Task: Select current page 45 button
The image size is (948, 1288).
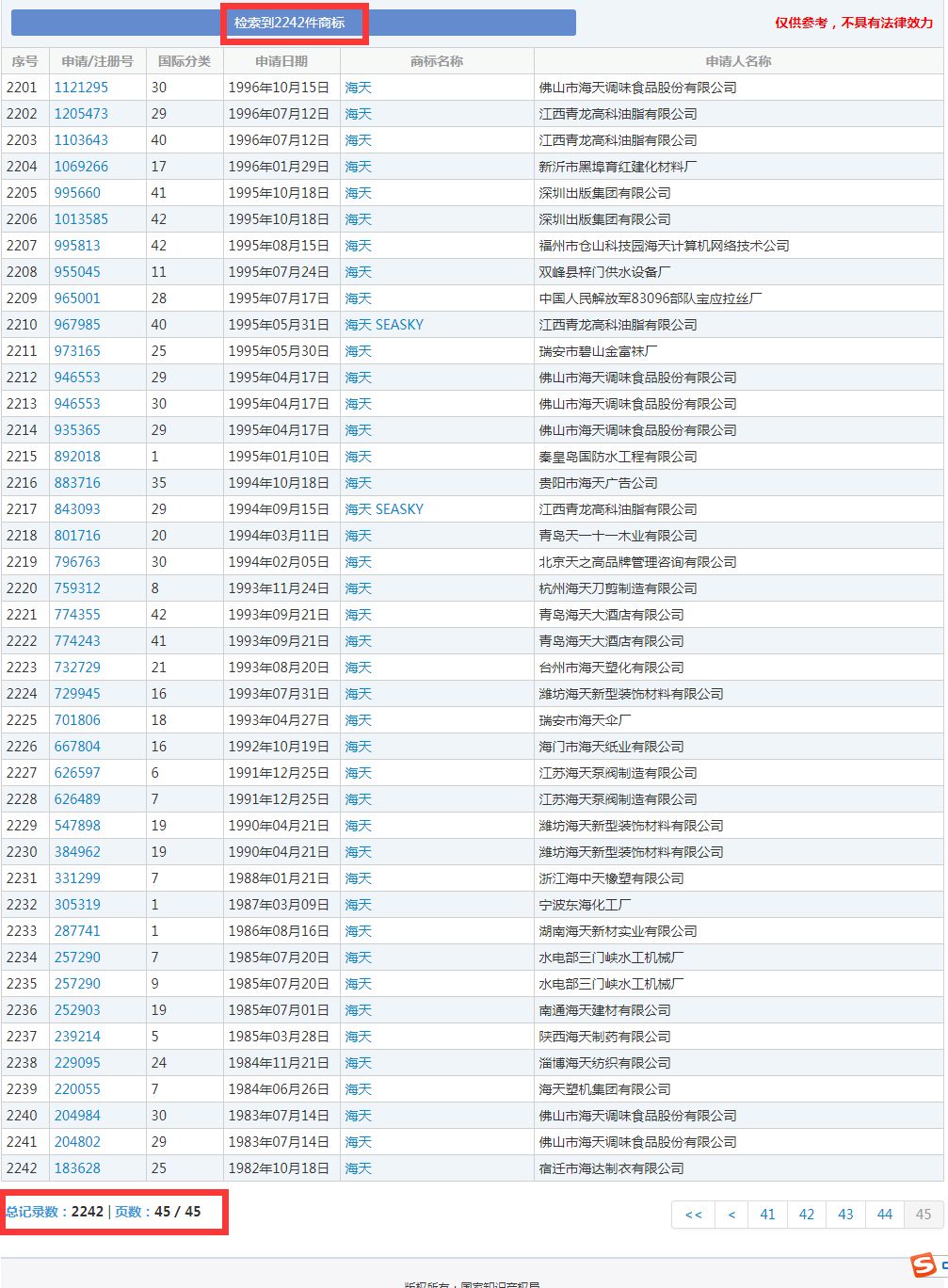Action: point(924,1215)
